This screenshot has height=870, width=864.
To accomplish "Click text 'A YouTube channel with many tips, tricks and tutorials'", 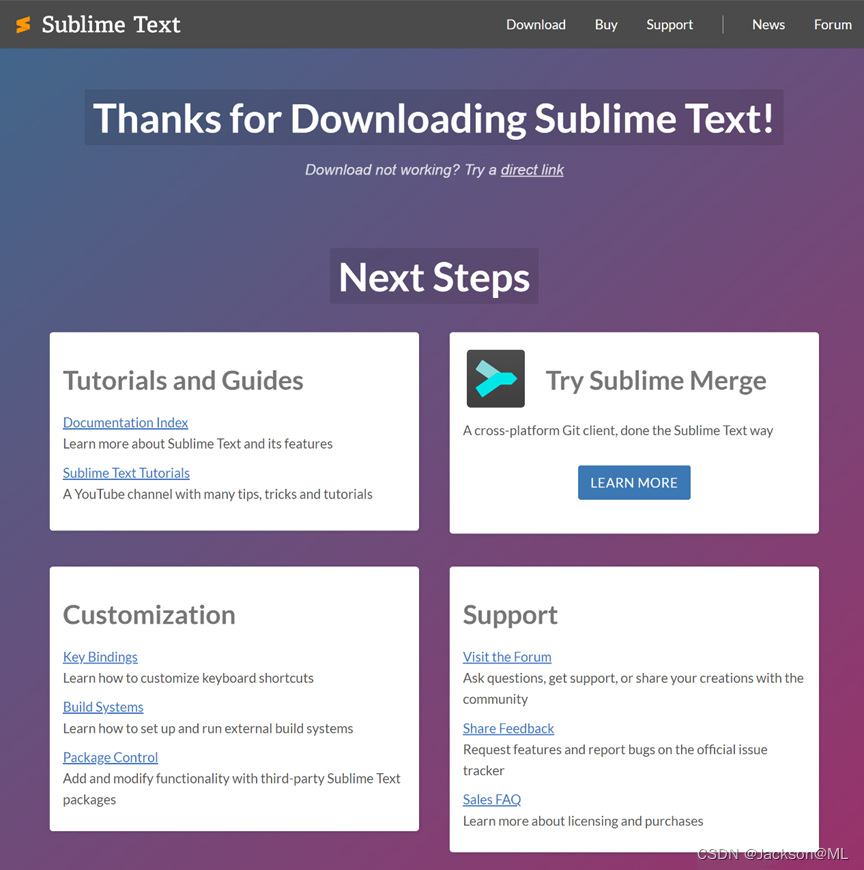I will click(218, 494).
